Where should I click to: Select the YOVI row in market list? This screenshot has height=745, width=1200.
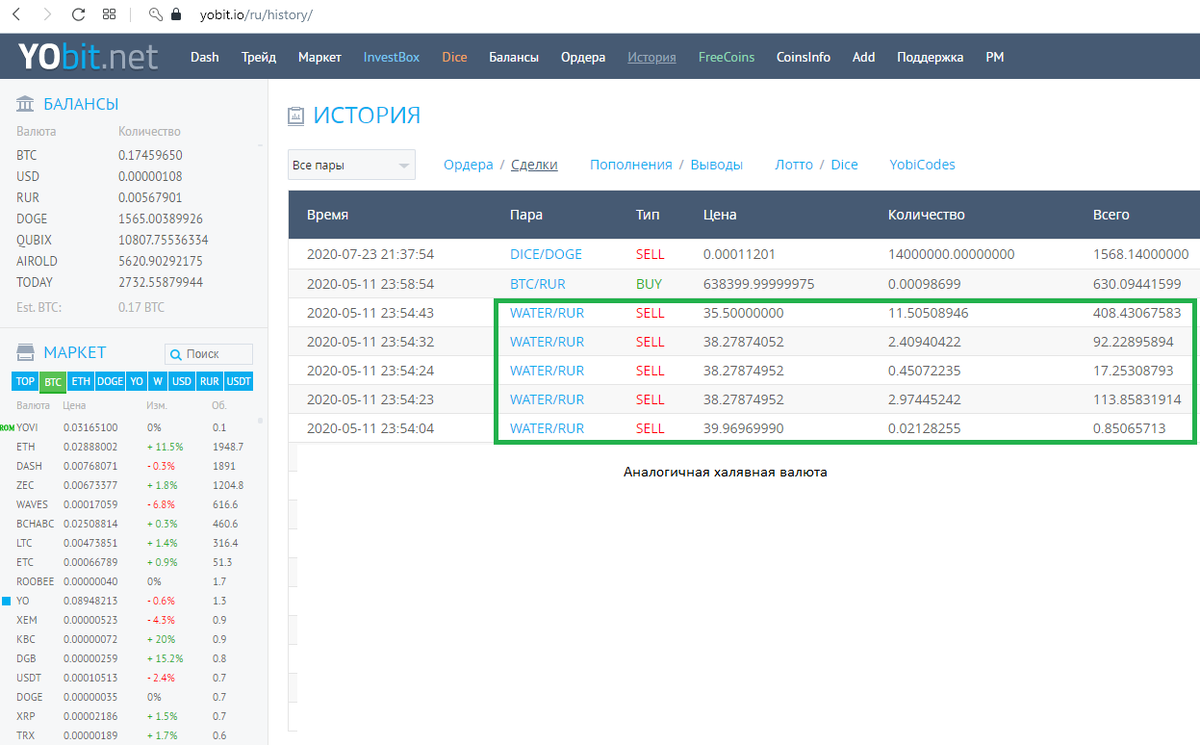click(134, 427)
